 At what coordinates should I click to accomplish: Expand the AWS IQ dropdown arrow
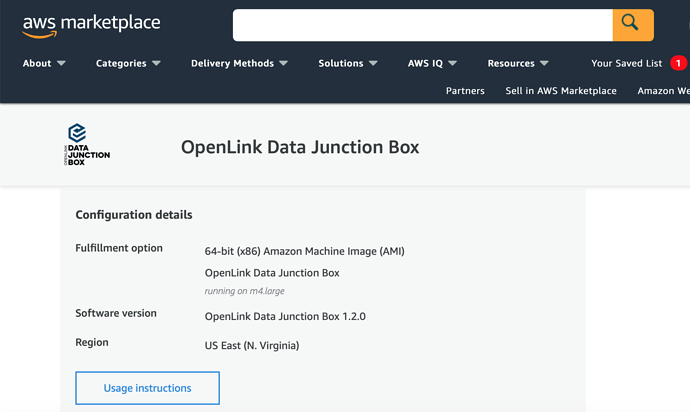pyautogui.click(x=452, y=63)
